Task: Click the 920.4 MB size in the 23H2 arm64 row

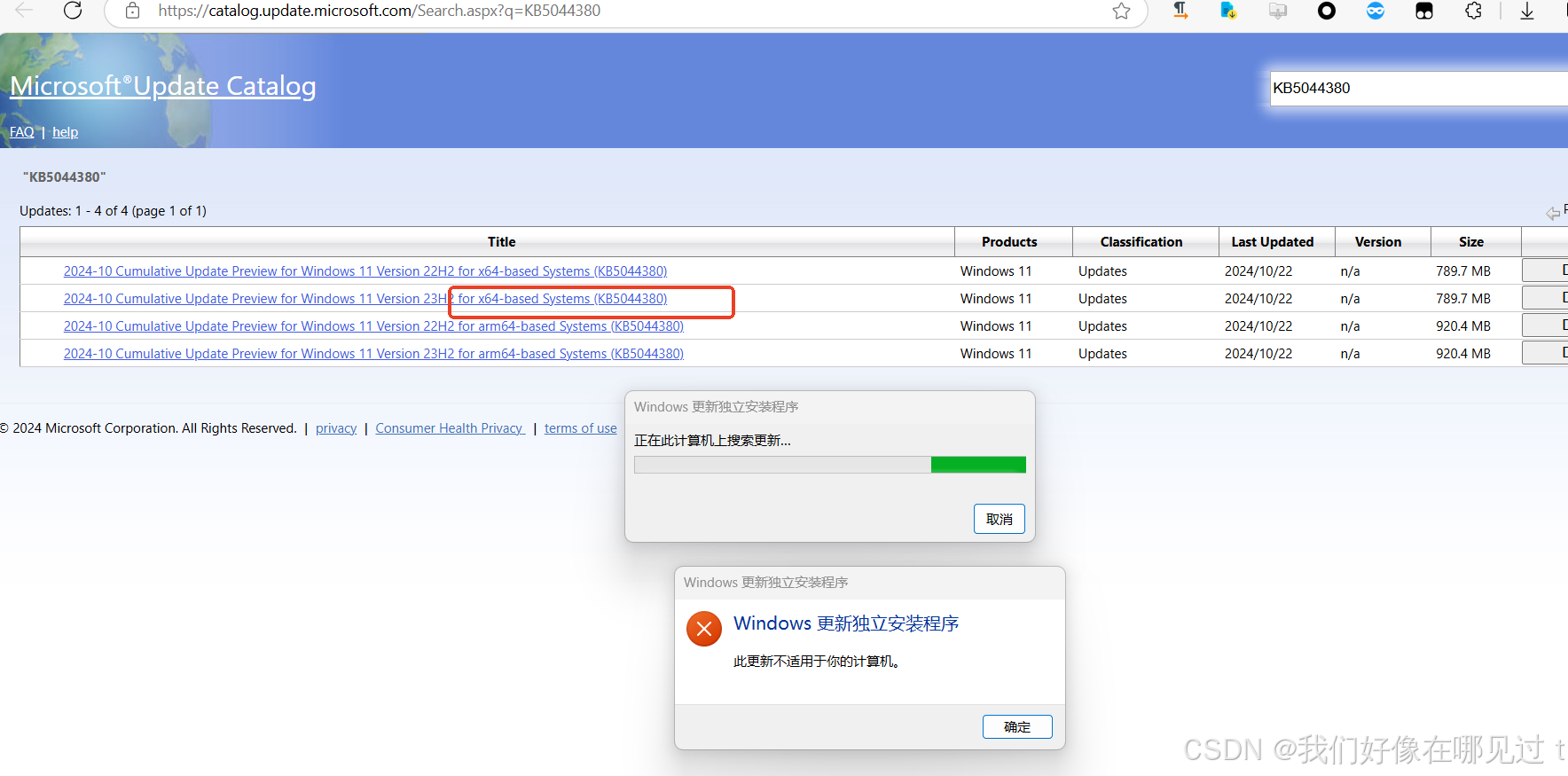Action: [1463, 354]
